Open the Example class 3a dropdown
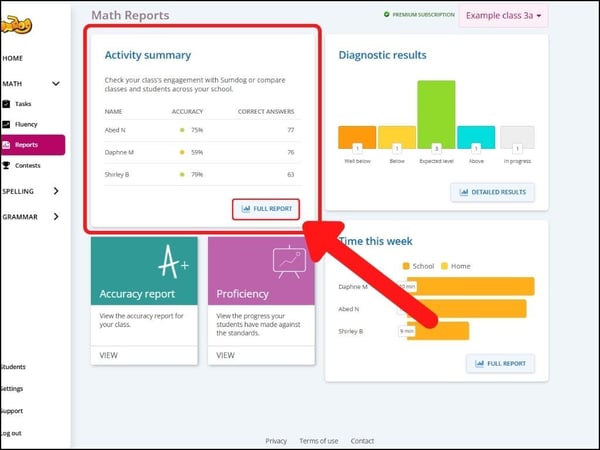 [503, 16]
